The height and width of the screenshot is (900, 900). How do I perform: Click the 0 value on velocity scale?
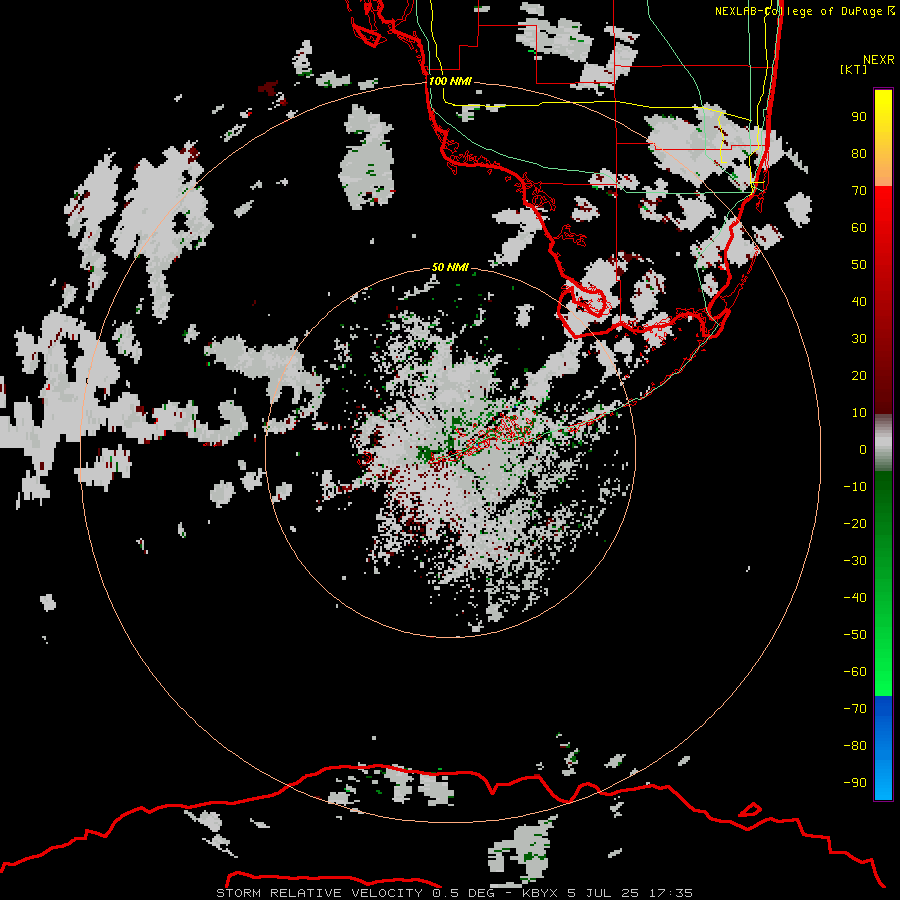(863, 449)
